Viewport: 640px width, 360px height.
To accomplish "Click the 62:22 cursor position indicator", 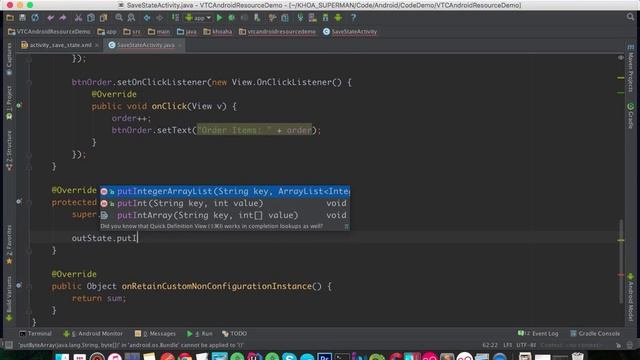I will [490, 345].
